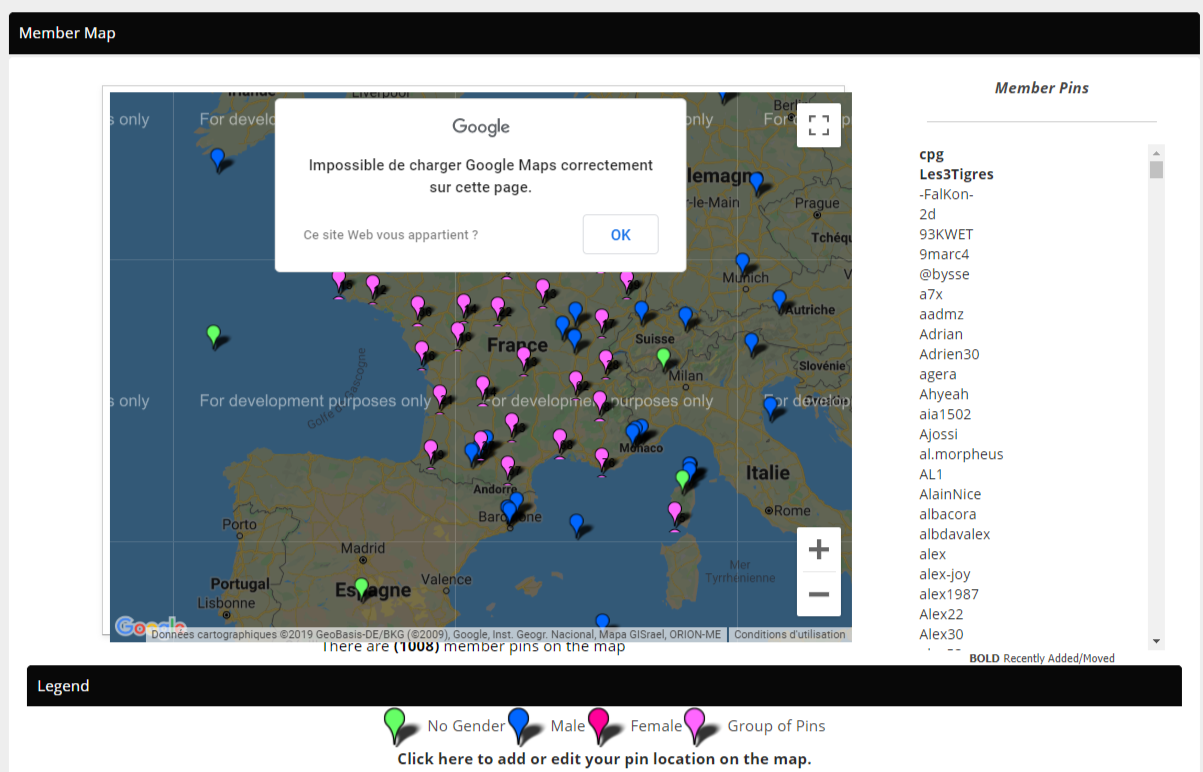Zoom in on the map with plus
The height and width of the screenshot is (772, 1203).
click(819, 549)
